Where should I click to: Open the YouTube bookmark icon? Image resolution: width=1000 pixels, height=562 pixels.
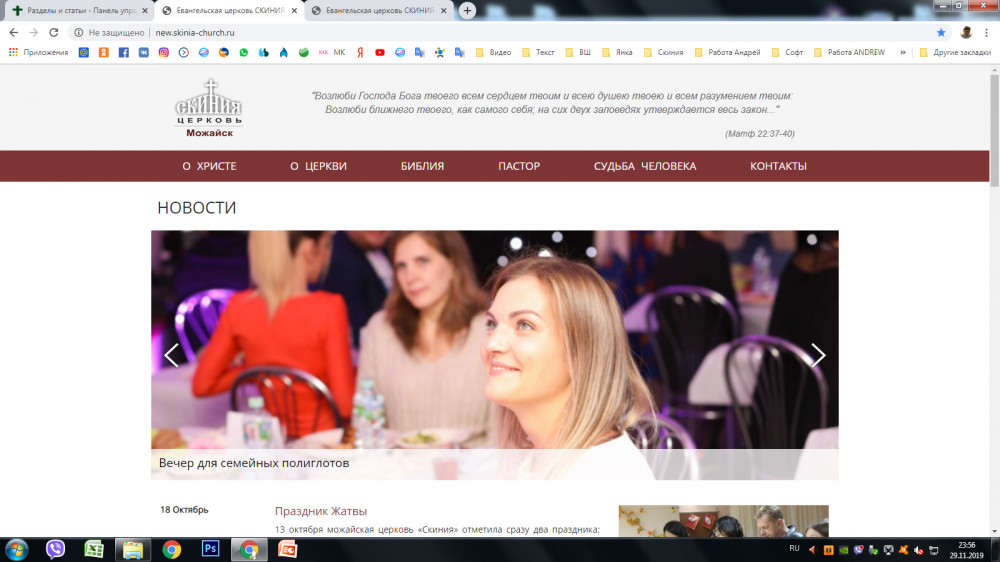(380, 52)
